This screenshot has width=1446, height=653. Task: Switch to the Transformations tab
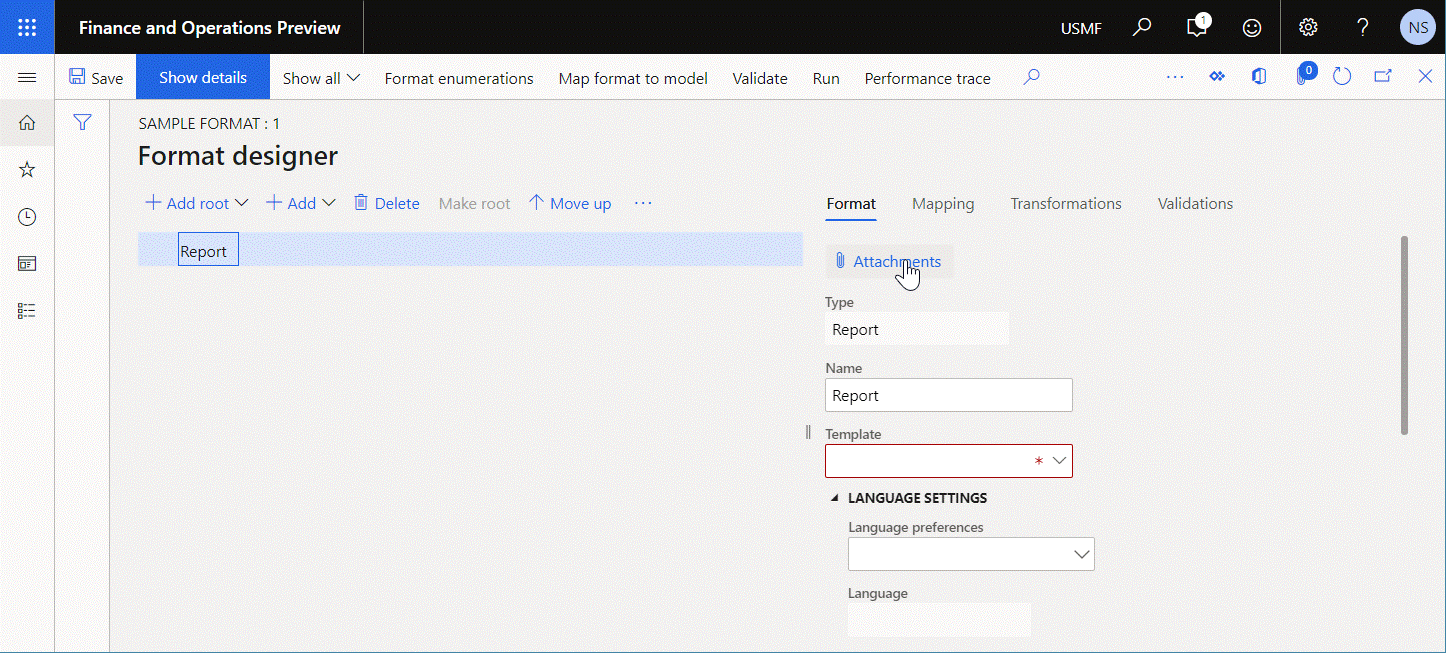[1065, 203]
